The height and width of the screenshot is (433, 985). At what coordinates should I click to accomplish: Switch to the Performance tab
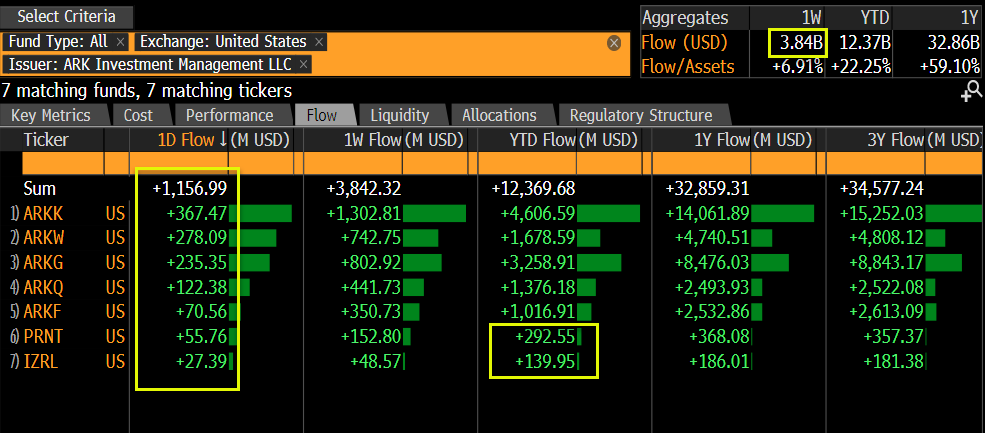point(229,115)
